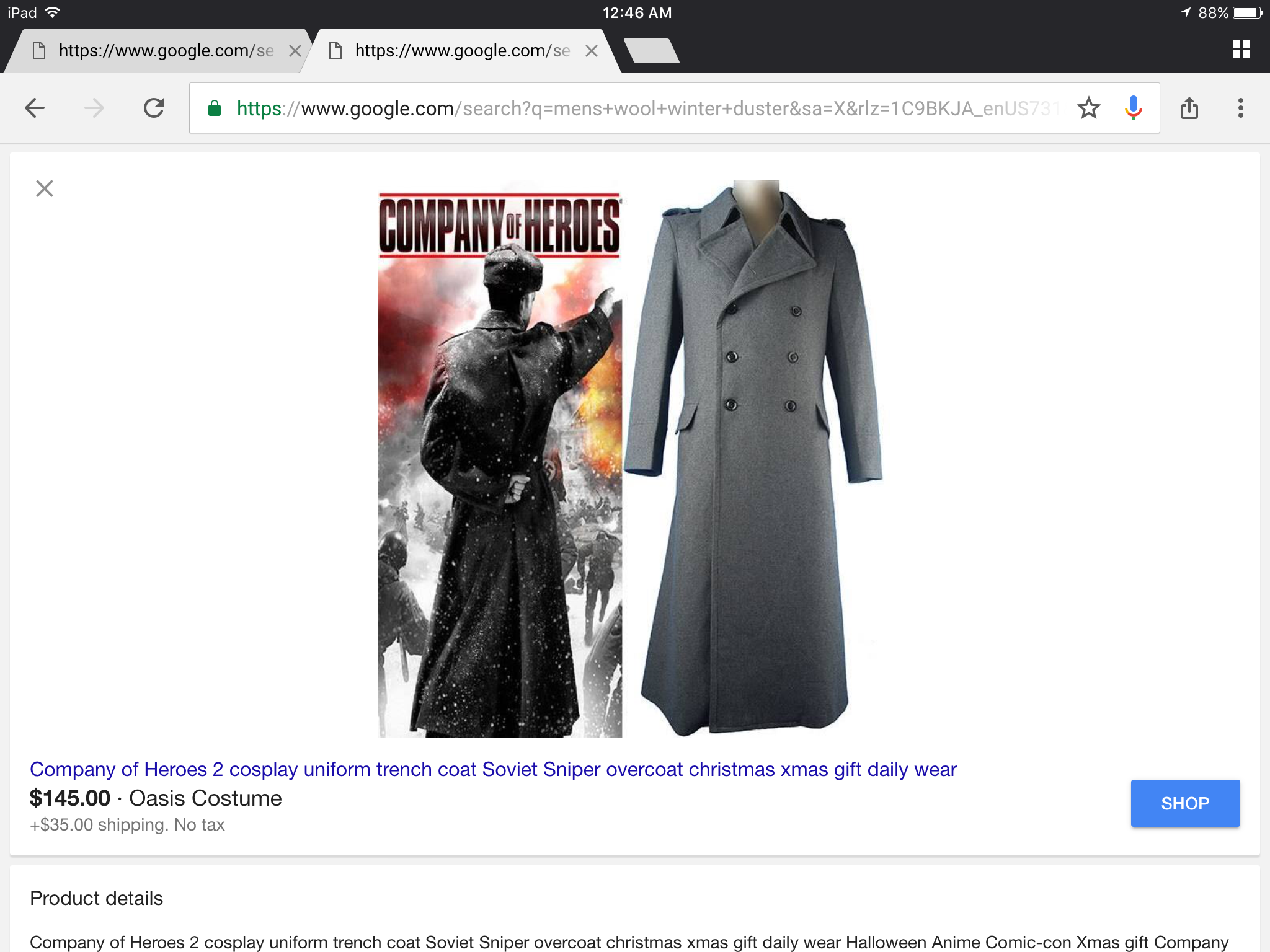
Task: Open the Company of Heroes 2 cosplay coat link
Action: click(493, 769)
